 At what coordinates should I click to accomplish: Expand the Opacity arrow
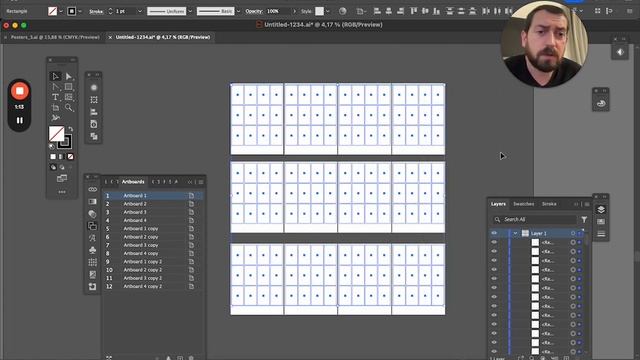[294, 11]
